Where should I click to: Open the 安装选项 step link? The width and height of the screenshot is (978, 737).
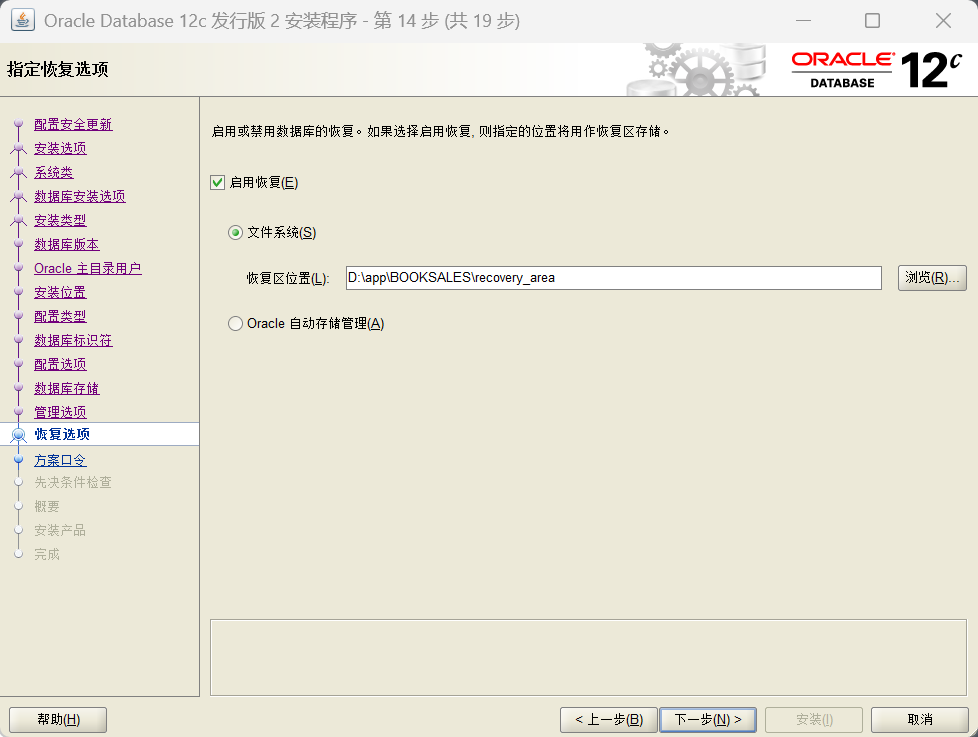point(60,148)
